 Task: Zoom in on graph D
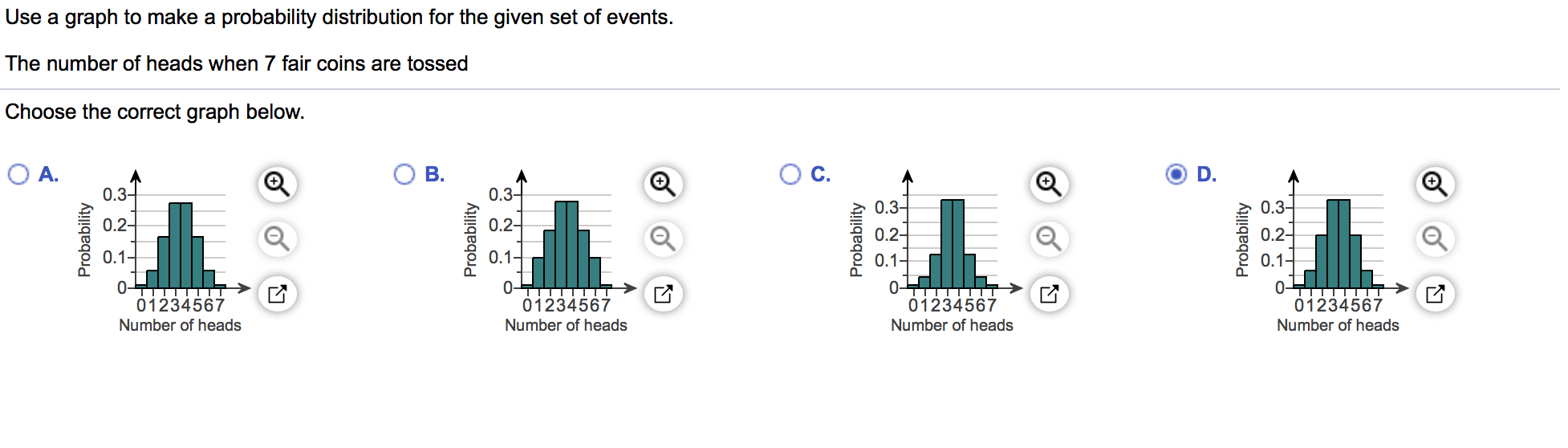[x=1435, y=184]
